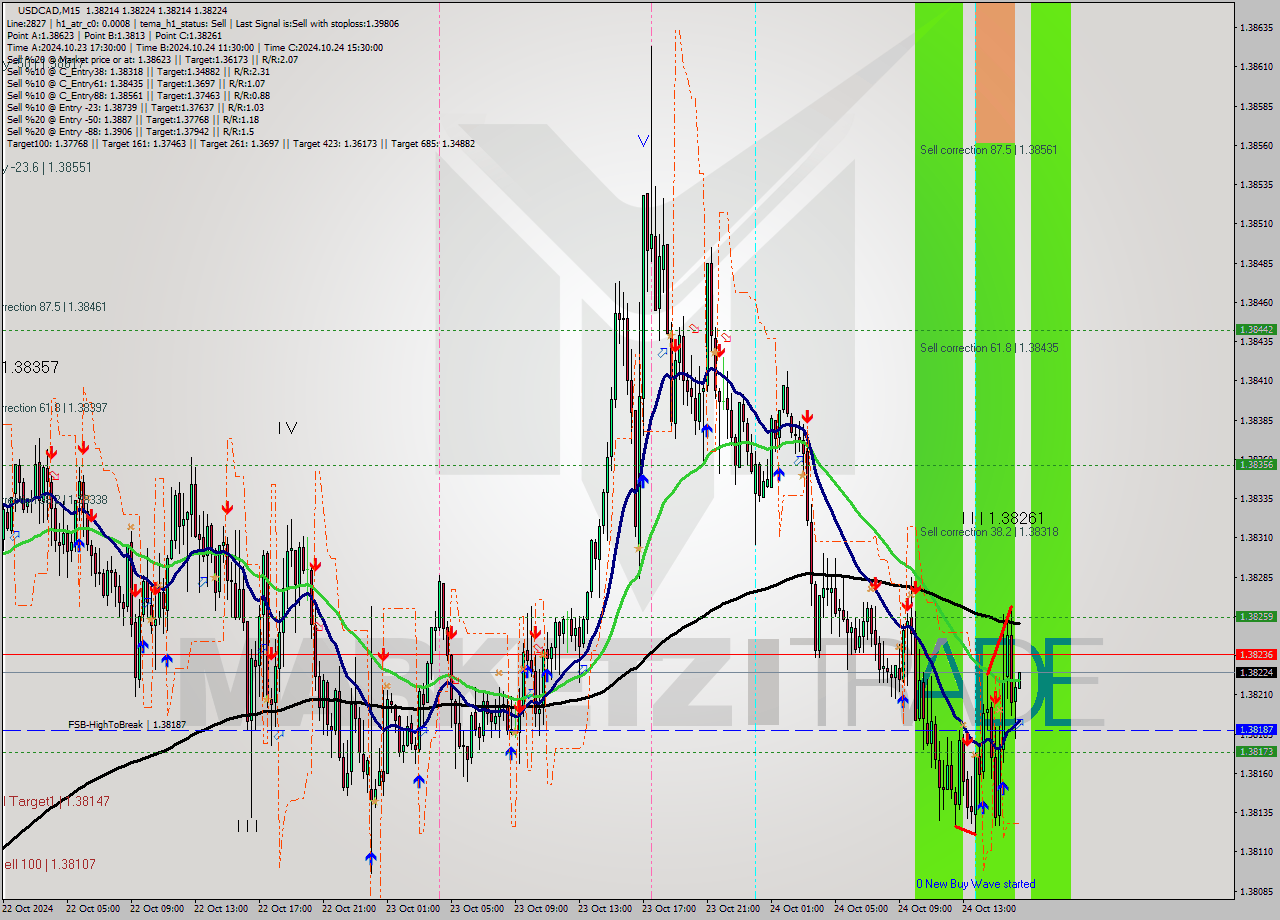Click the USDCAD,M15 symbol title
Viewport: 1280px width, 920px height.
(x=50, y=10)
